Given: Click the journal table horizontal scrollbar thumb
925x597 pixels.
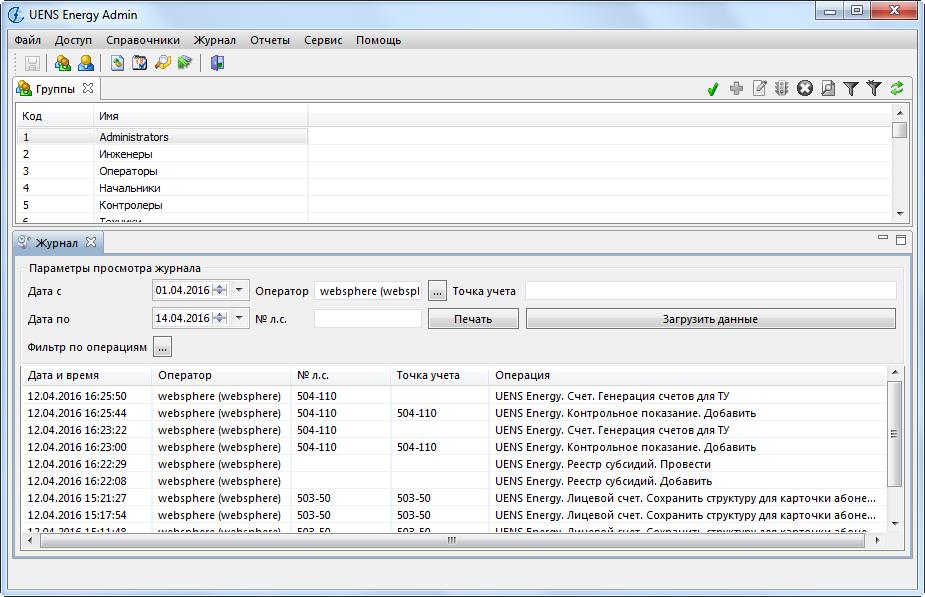Looking at the screenshot, I should [x=452, y=540].
